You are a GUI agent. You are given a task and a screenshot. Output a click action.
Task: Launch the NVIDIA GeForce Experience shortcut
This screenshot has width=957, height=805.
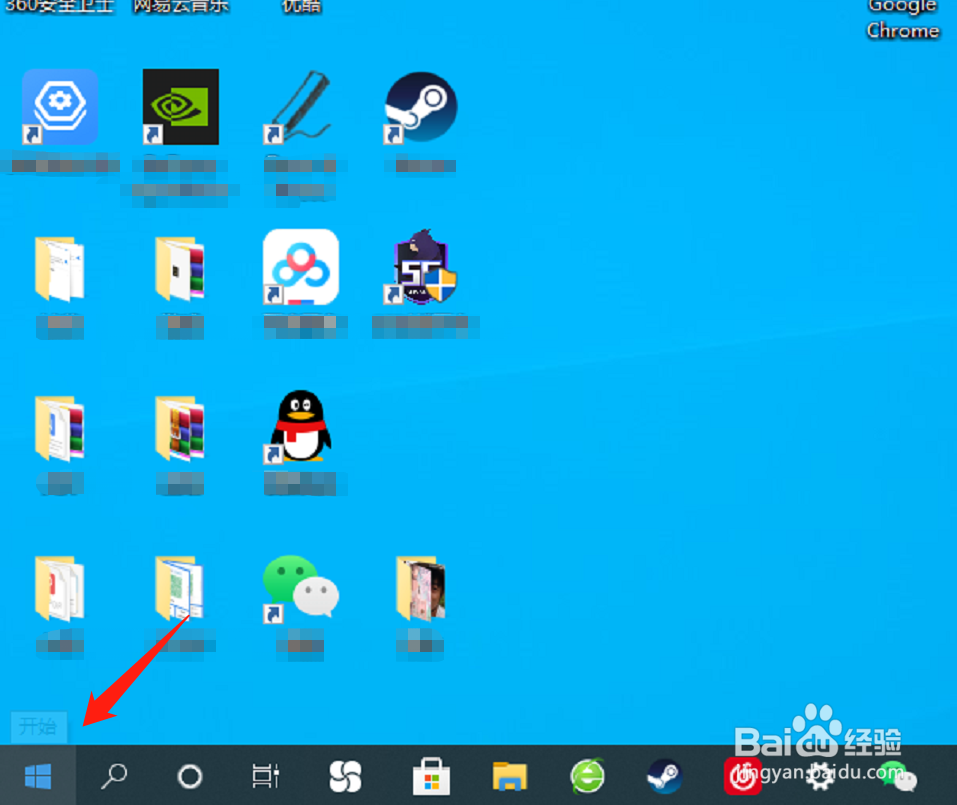(x=181, y=107)
